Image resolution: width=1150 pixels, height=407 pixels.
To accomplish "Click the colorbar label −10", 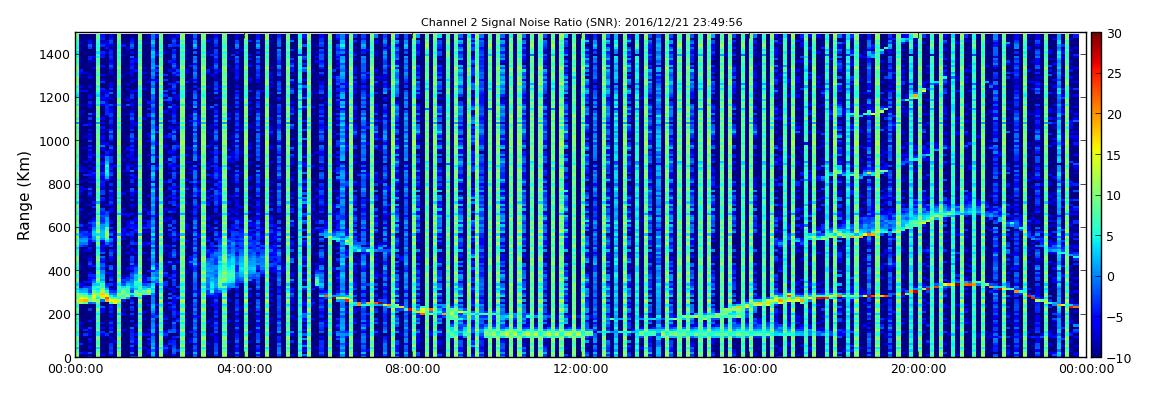I will [1117, 358].
